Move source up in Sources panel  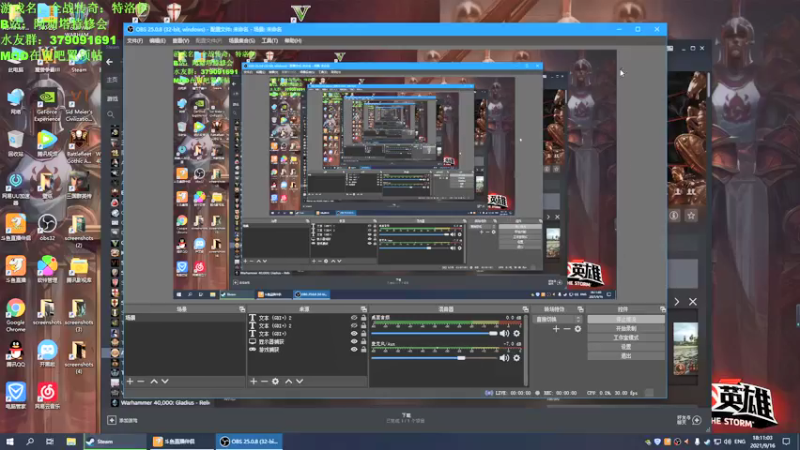(x=289, y=381)
